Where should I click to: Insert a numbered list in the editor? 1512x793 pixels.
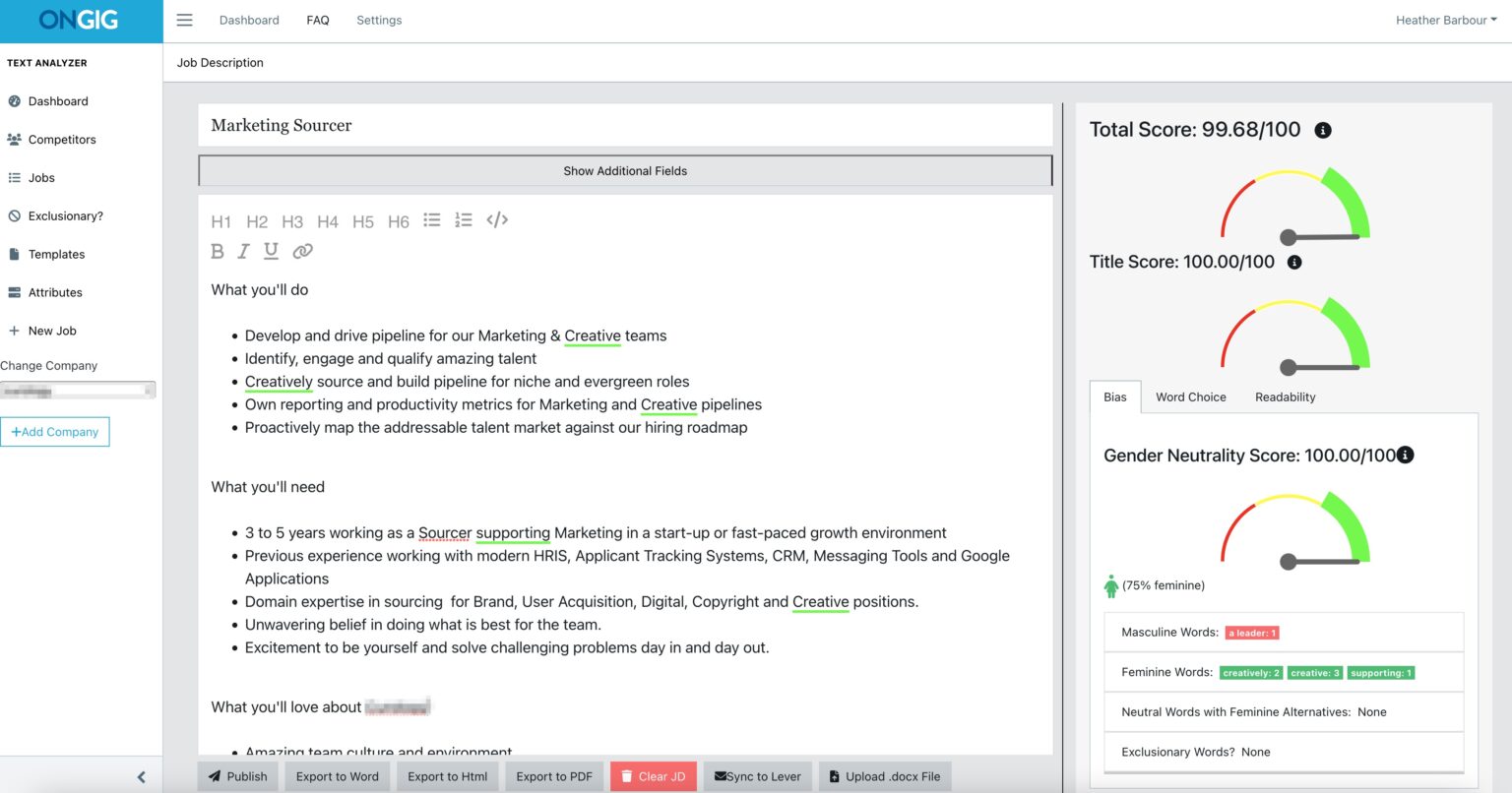click(464, 220)
